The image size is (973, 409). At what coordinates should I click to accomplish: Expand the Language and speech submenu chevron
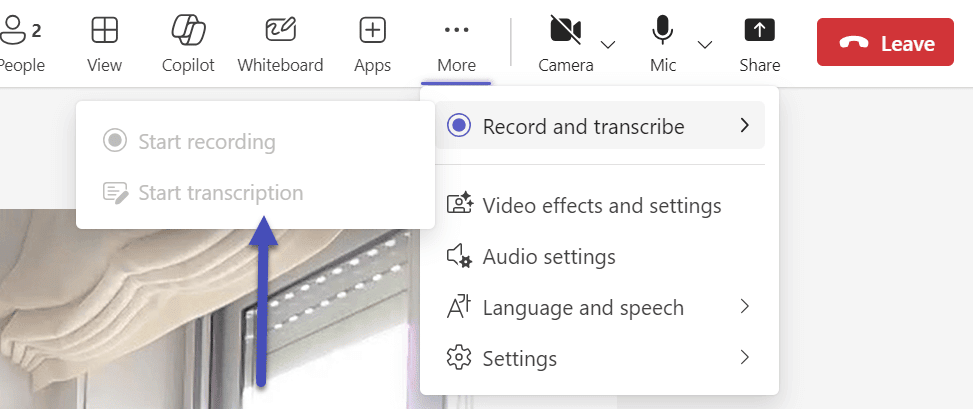pyautogui.click(x=744, y=307)
